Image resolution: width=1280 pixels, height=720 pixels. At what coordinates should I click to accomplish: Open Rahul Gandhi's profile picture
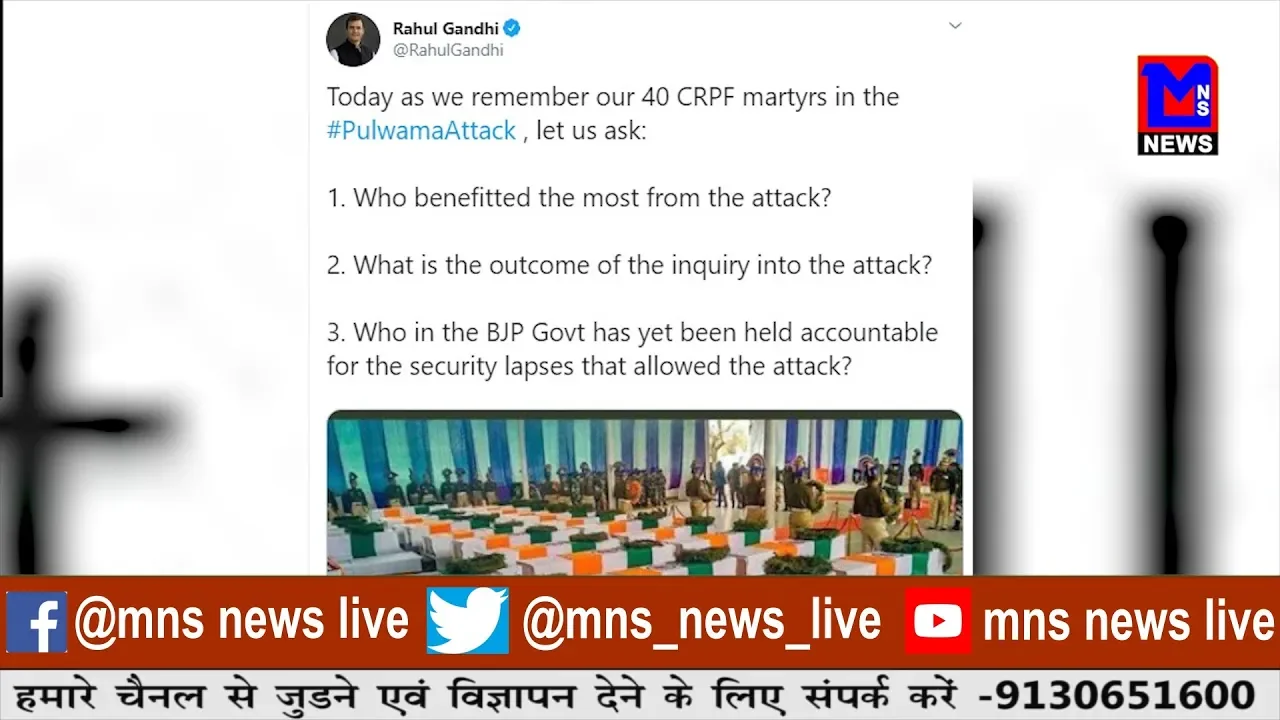point(353,39)
